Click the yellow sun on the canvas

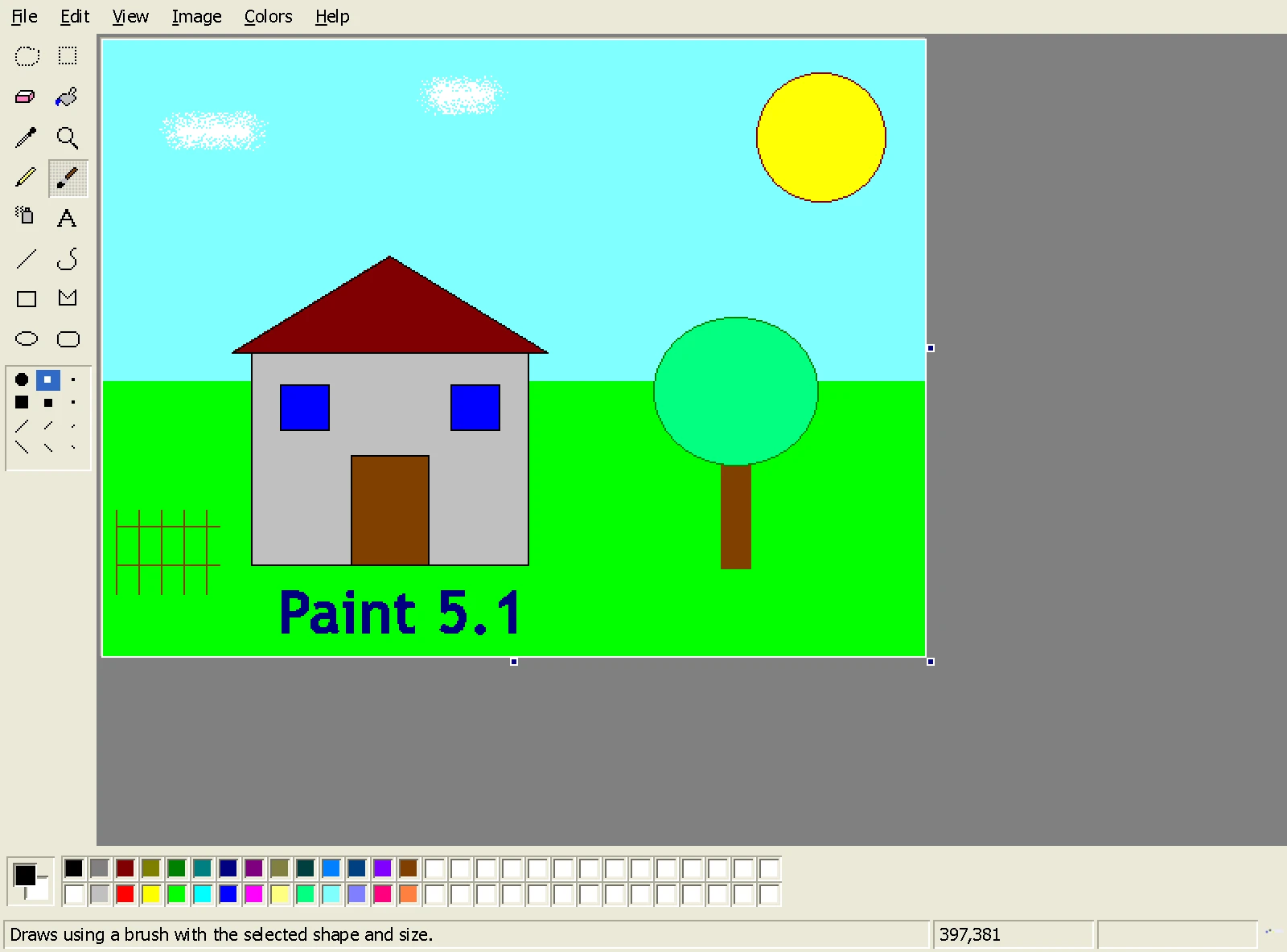[x=821, y=137]
